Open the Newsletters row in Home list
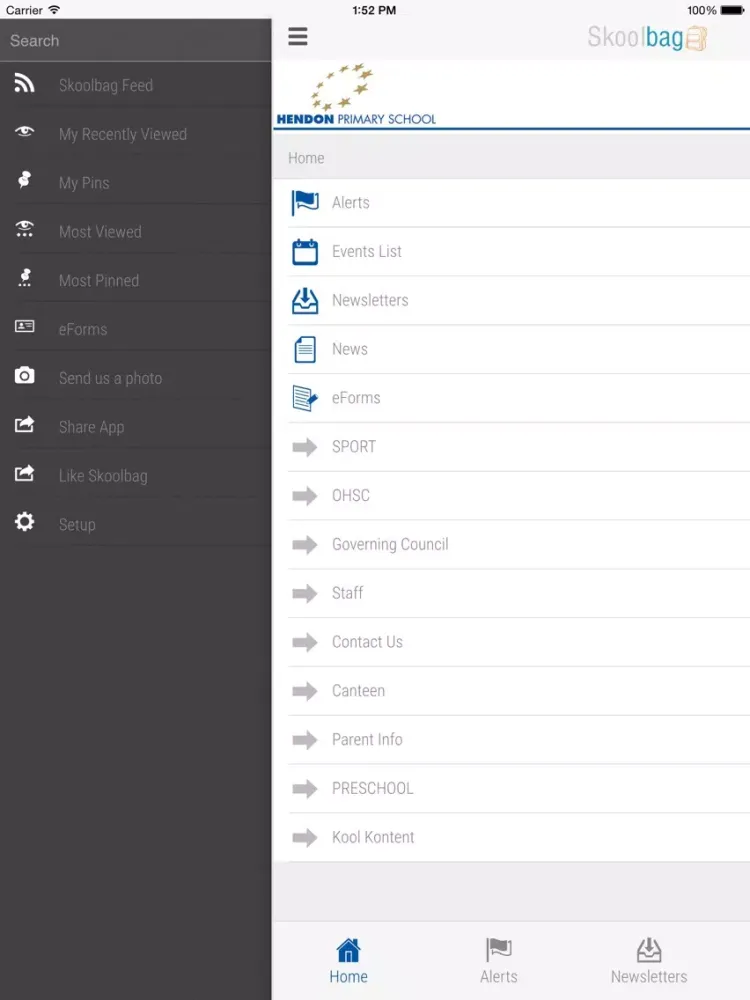 click(x=511, y=300)
